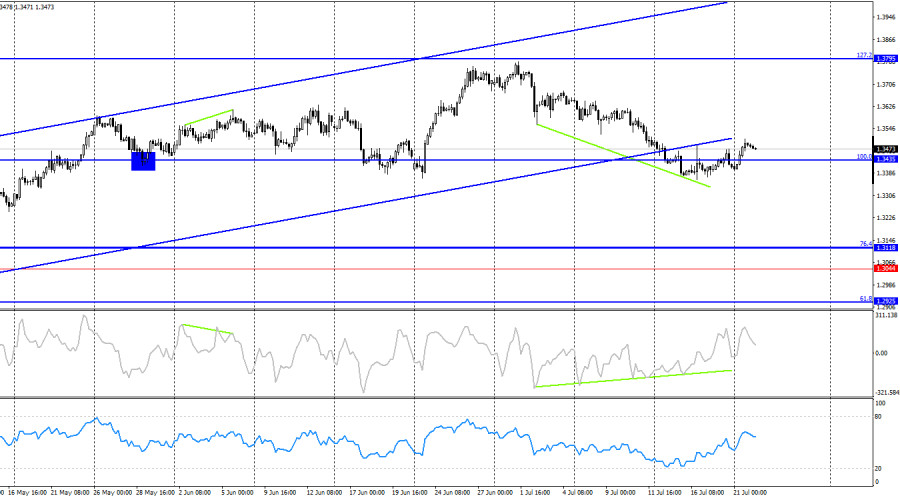Click the 28 May 16:00 date label
Viewport: 900px width, 500px height.
155,493
